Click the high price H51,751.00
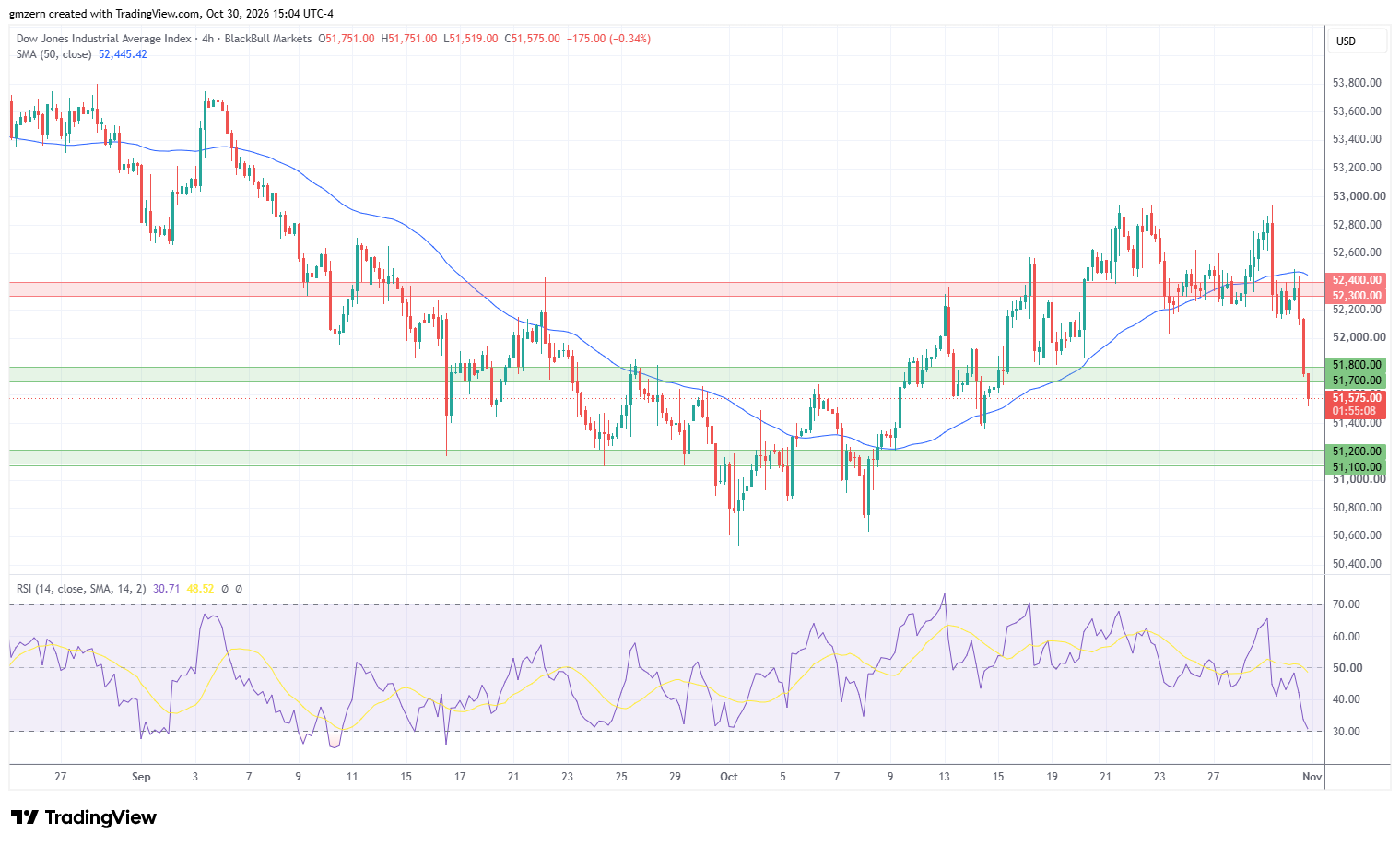1400x845 pixels. click(x=409, y=39)
